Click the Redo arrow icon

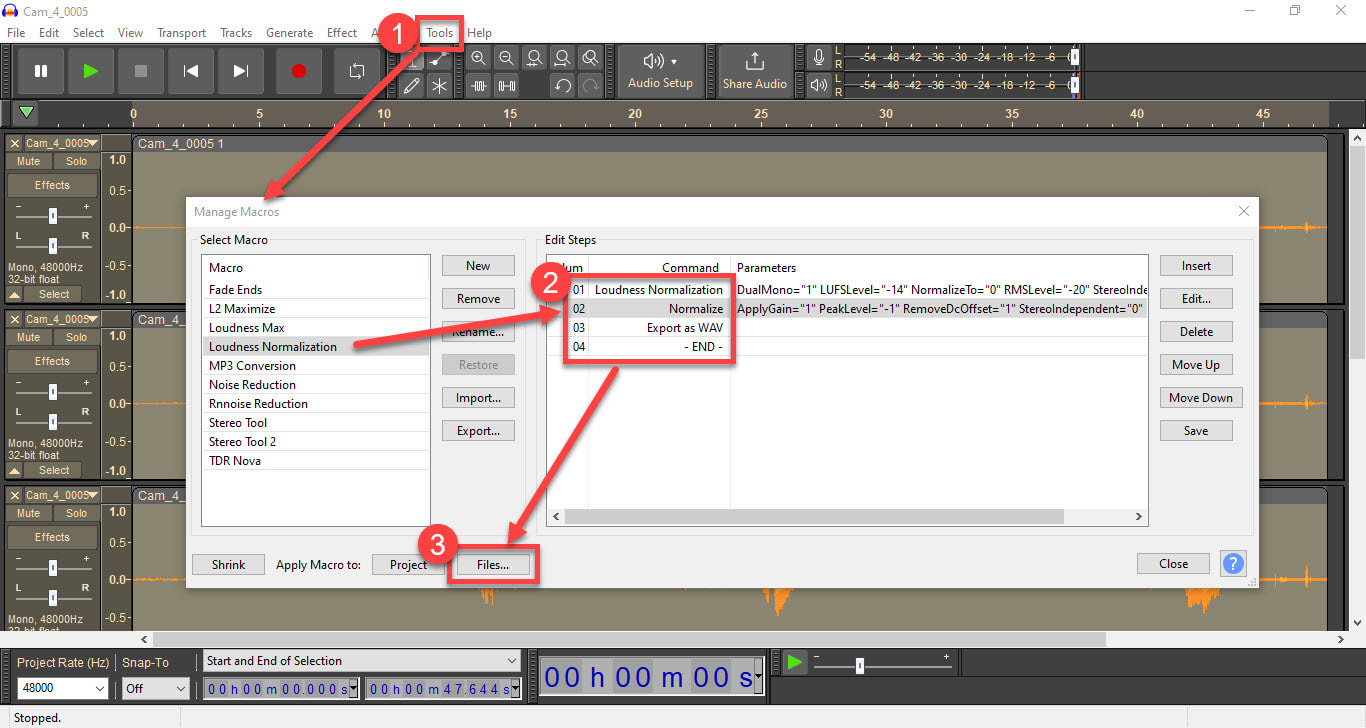591,86
